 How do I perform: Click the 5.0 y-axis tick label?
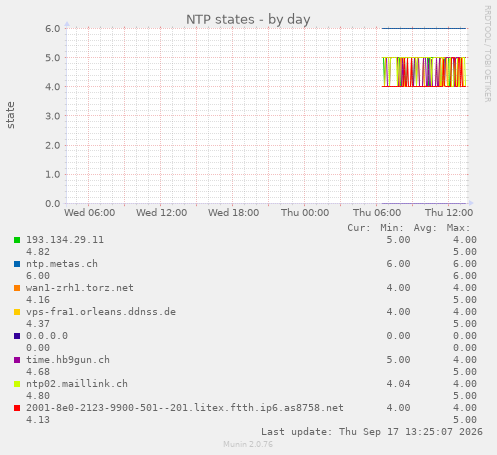point(53,58)
